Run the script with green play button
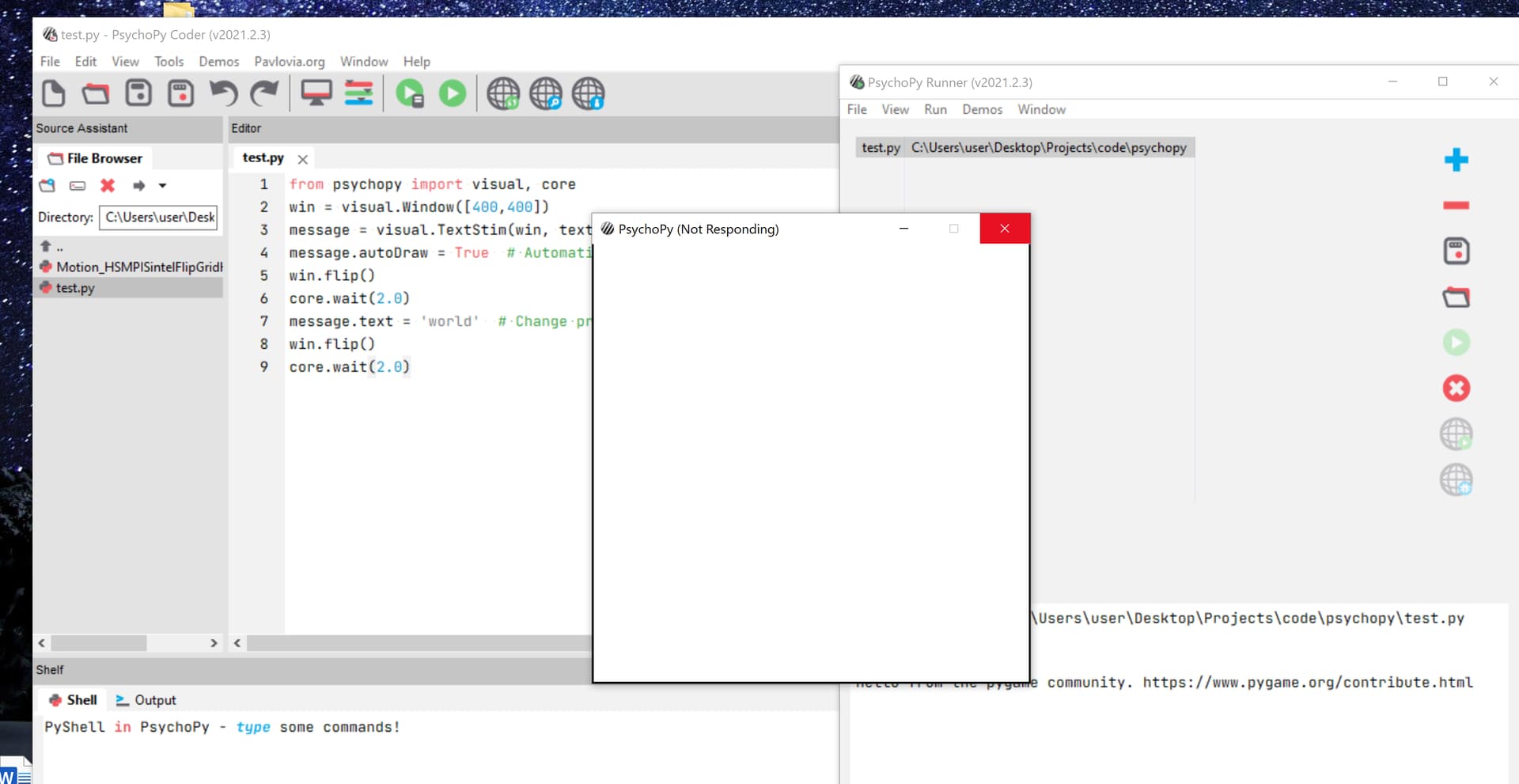Viewport: 1519px width, 784px height. 453,93
